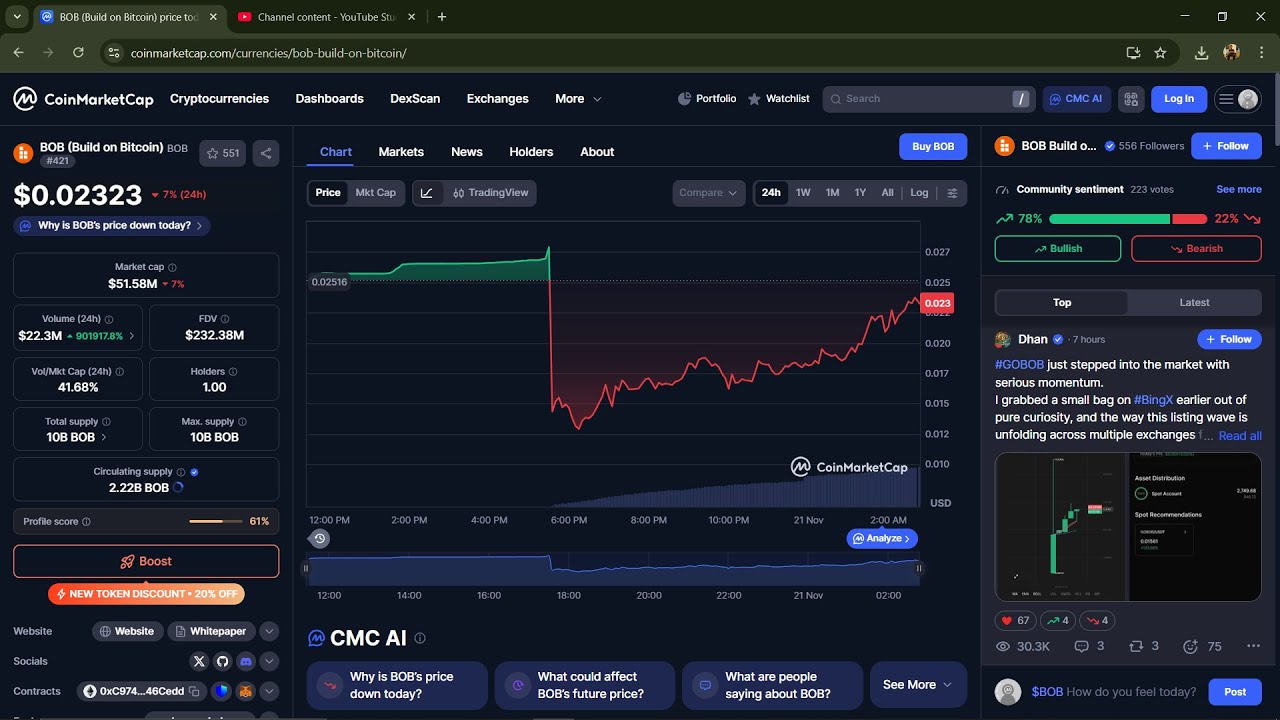The width and height of the screenshot is (1280, 720).
Task: Open BOB's Discord social icon
Action: (245, 661)
